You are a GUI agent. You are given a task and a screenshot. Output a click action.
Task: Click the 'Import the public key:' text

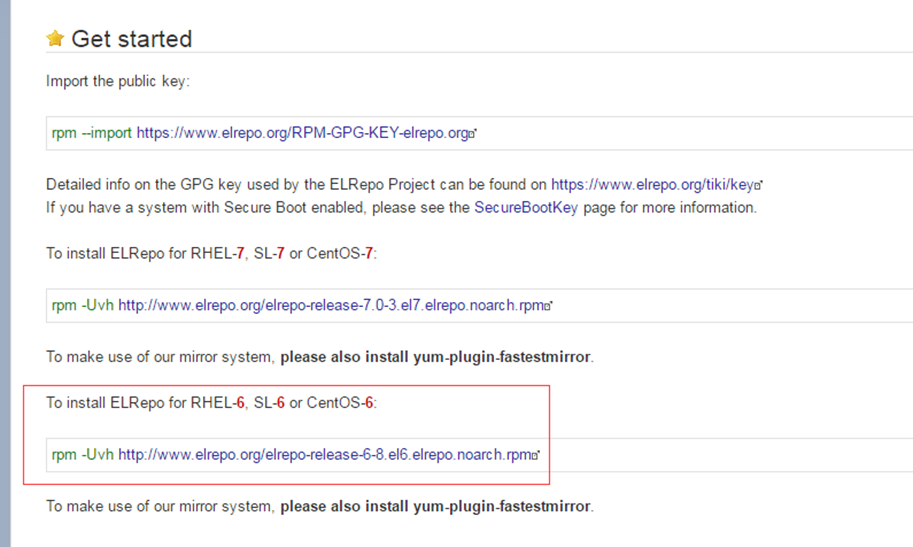118,81
